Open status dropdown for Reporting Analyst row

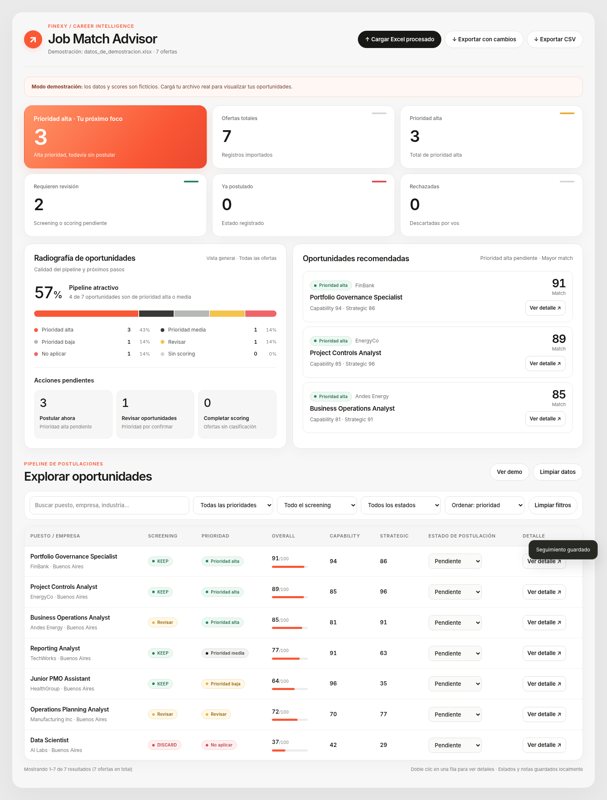point(455,653)
